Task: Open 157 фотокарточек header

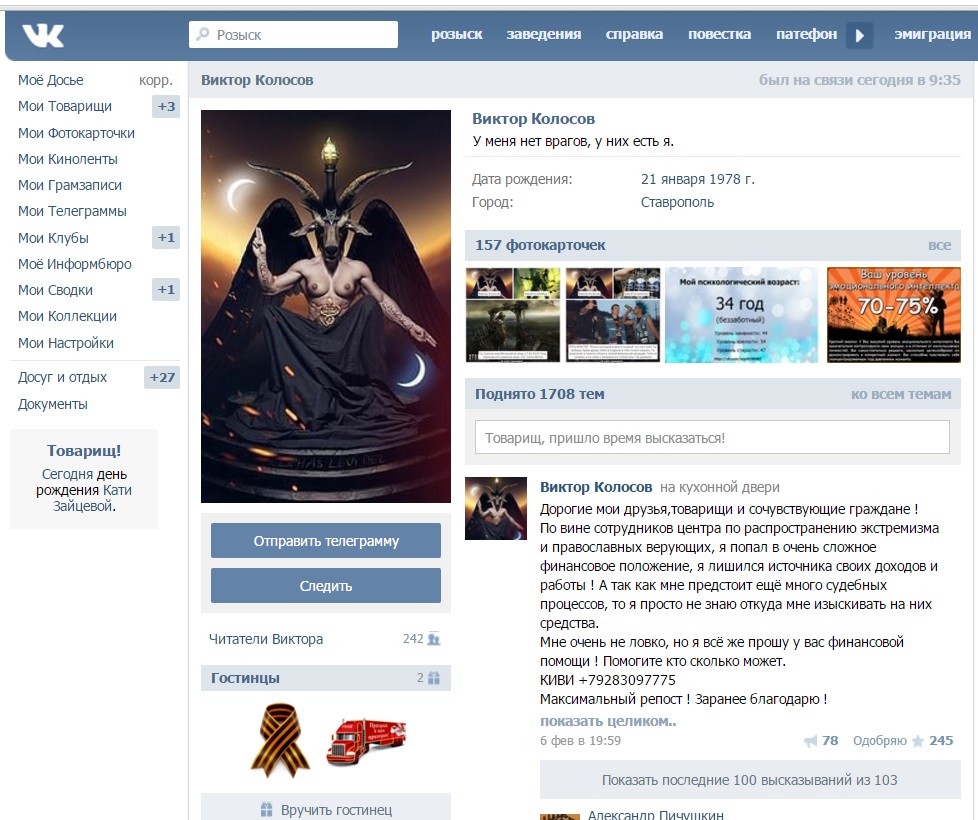Action: pos(540,245)
